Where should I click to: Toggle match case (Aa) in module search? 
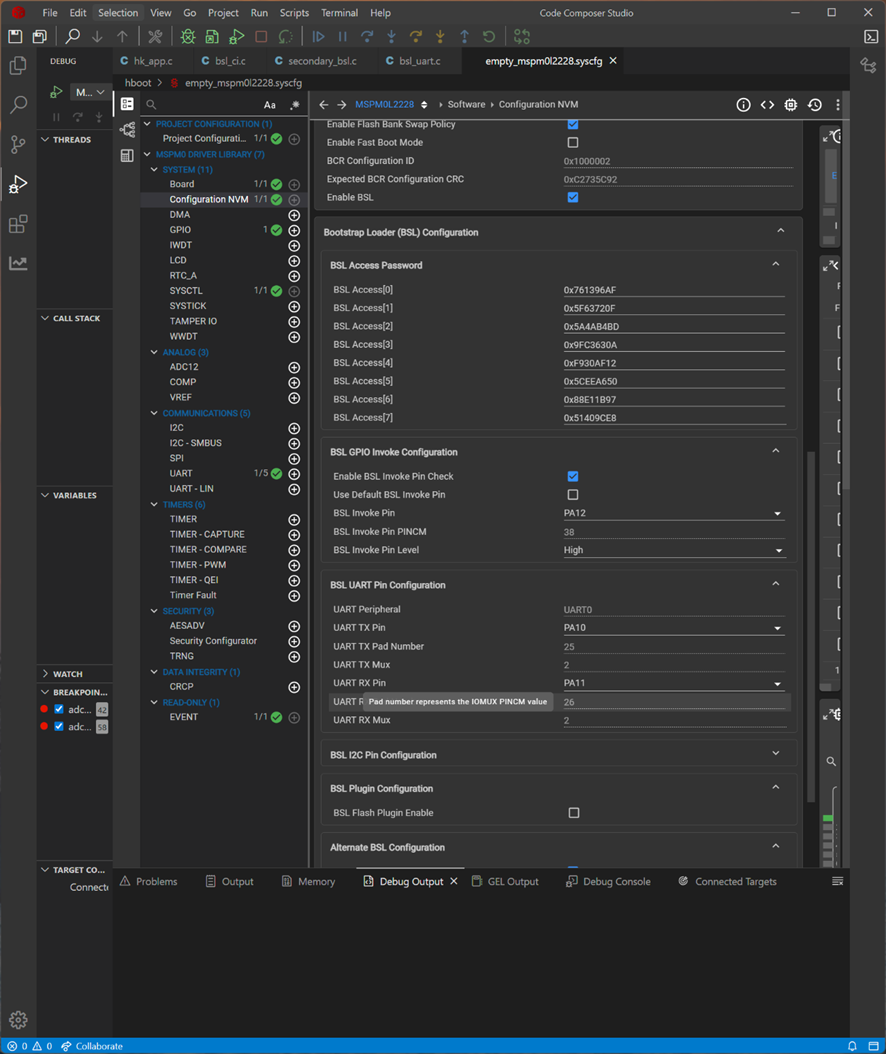point(270,105)
